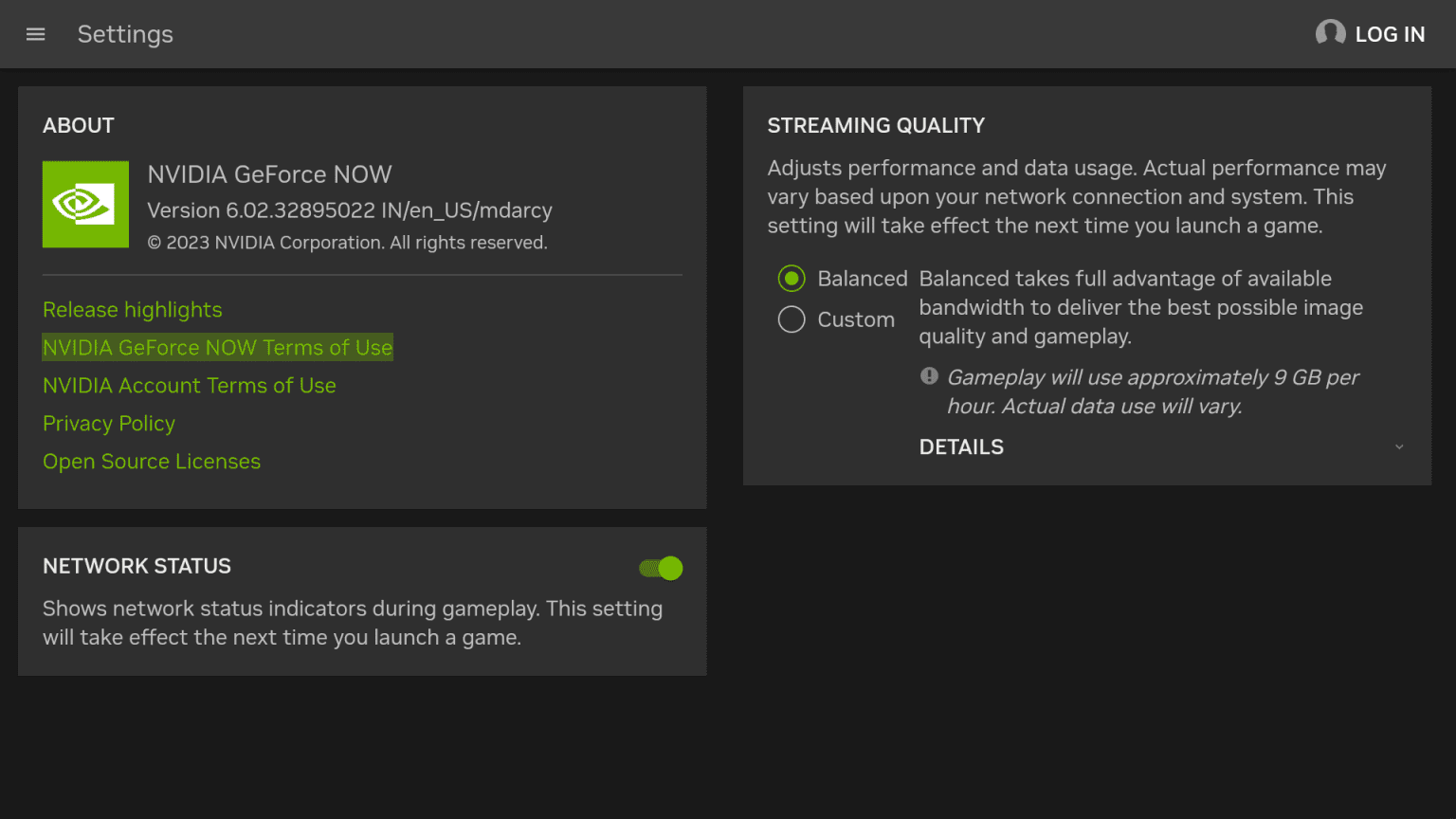Click the ABOUT section heading
Screen dimensions: 1456x819
[x=79, y=125]
